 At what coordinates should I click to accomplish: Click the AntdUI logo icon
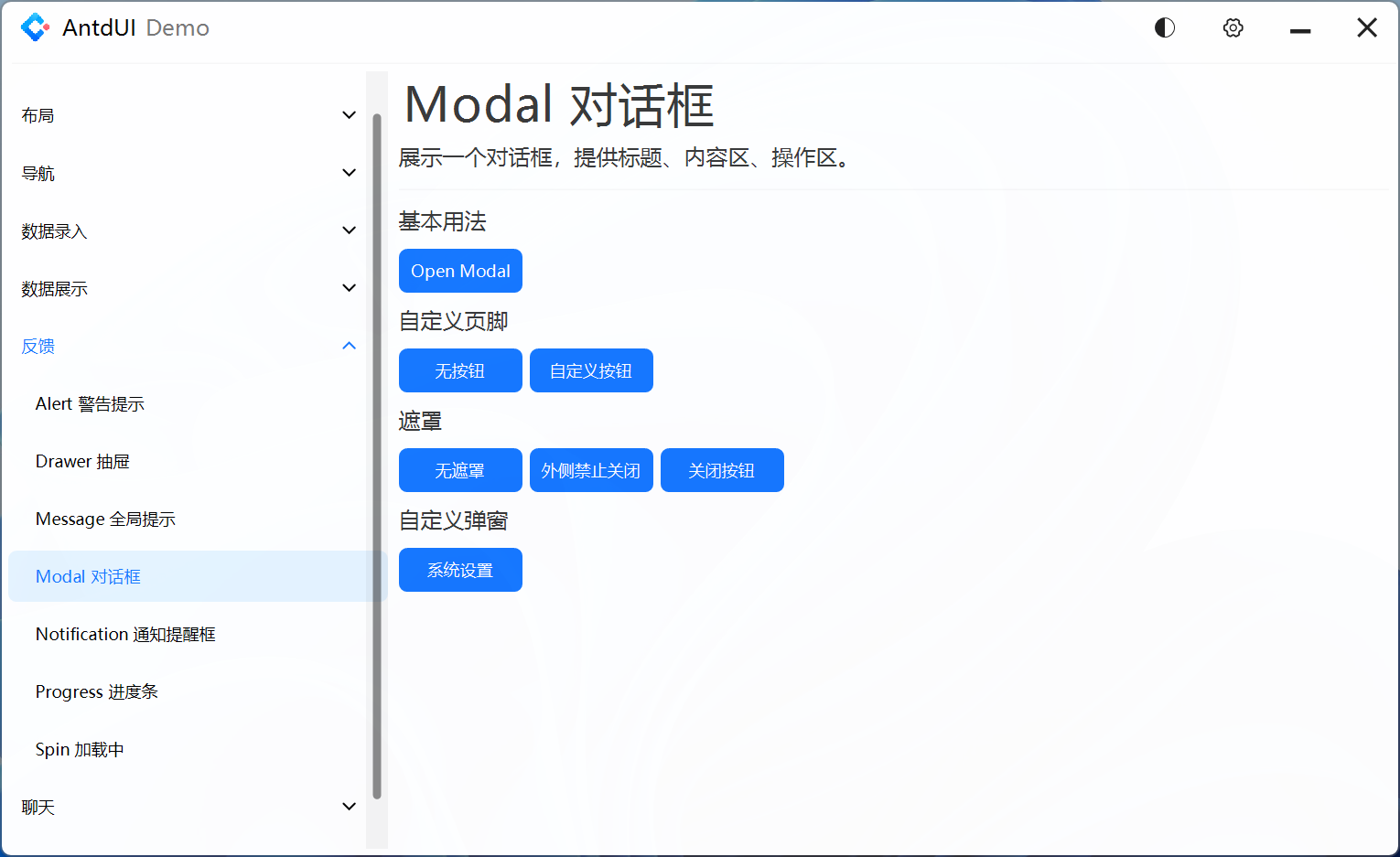(x=36, y=27)
